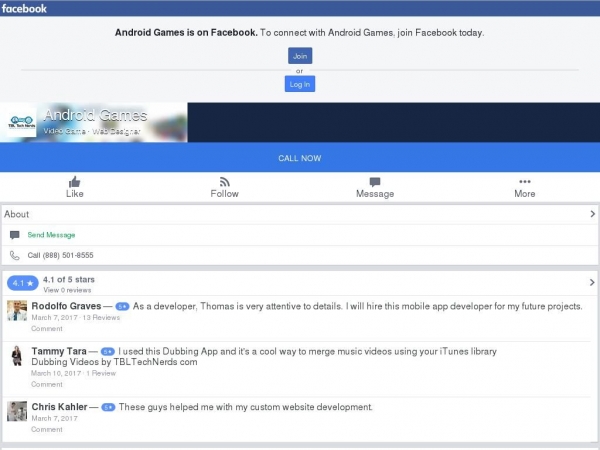Open Chris Kahler profile picture
The height and width of the screenshot is (450, 600).
pyautogui.click(x=17, y=411)
